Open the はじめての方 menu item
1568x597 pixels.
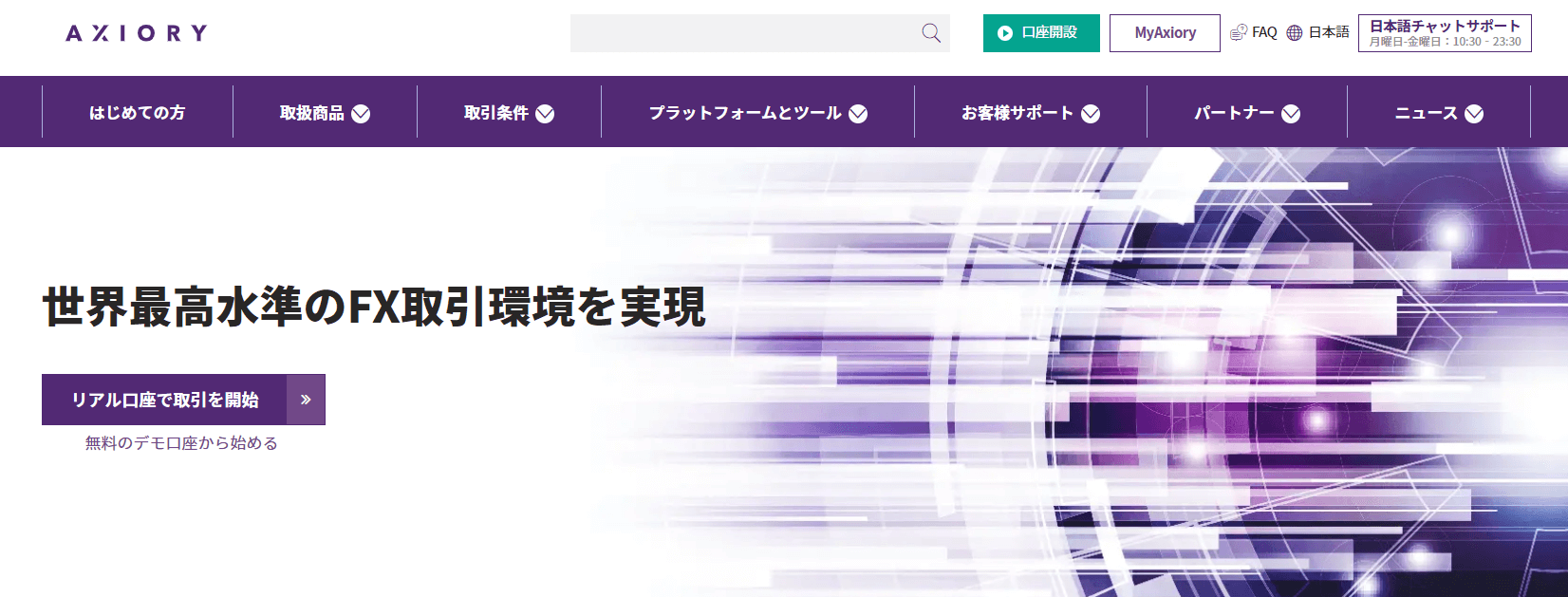coord(138,112)
